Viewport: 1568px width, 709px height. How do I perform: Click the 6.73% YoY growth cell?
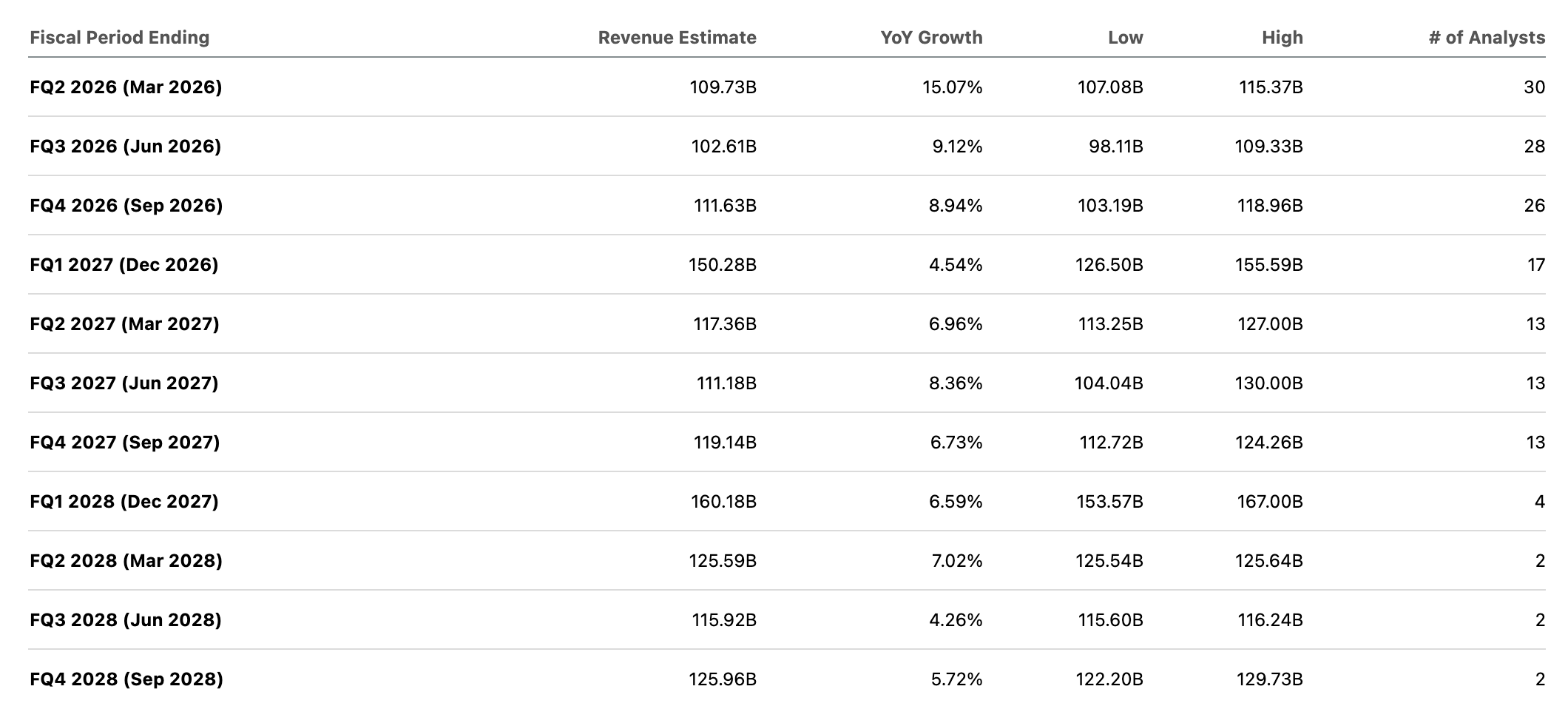pyautogui.click(x=956, y=443)
